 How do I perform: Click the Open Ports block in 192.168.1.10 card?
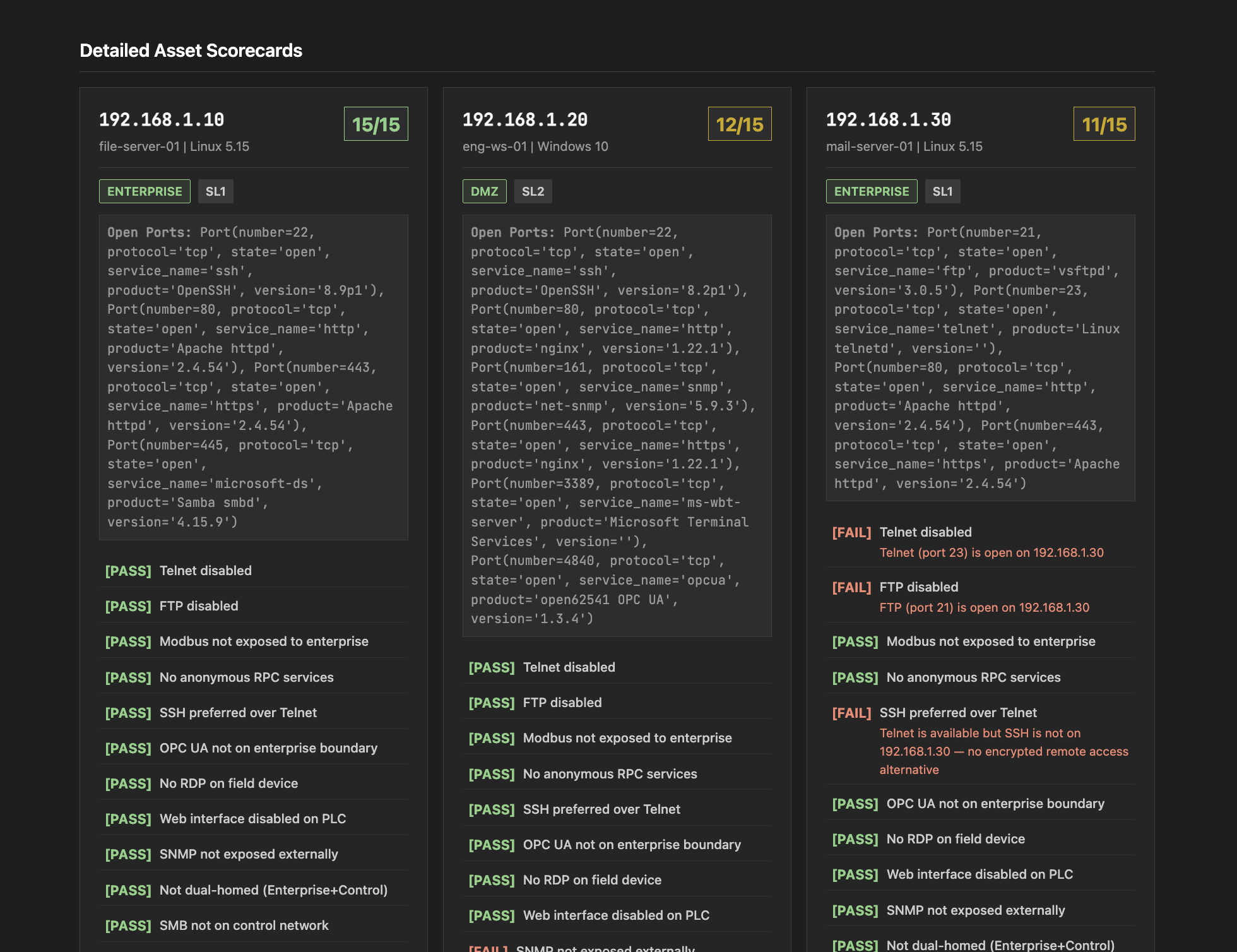point(254,378)
